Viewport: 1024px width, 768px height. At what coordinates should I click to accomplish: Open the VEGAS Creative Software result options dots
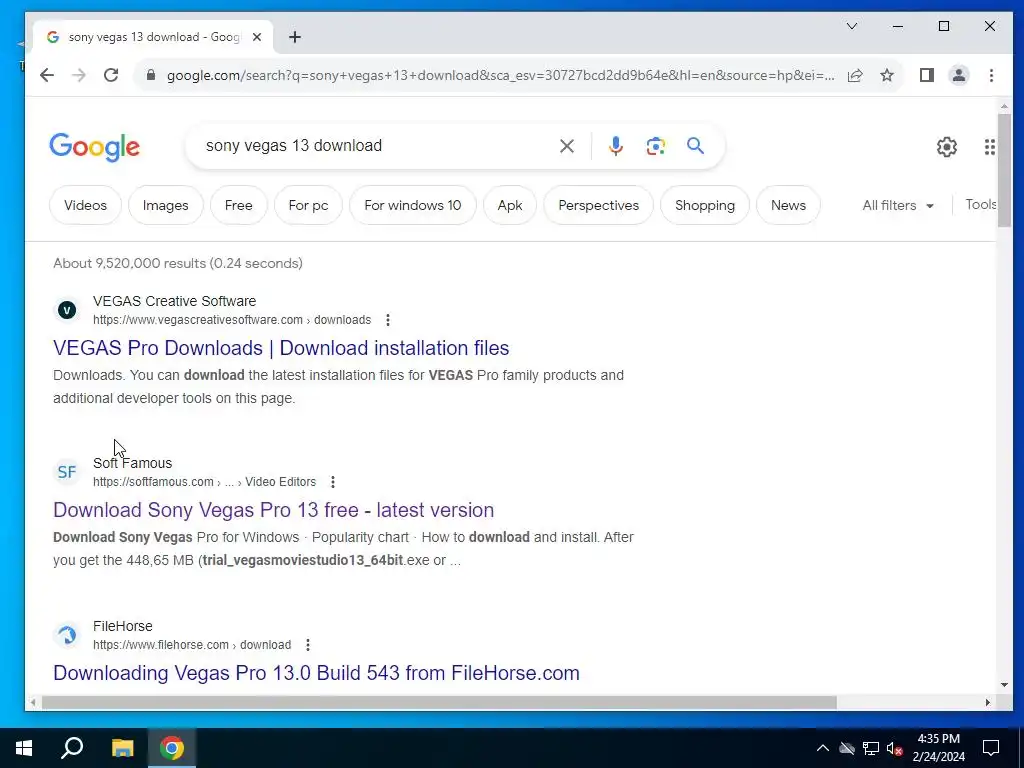tap(388, 320)
